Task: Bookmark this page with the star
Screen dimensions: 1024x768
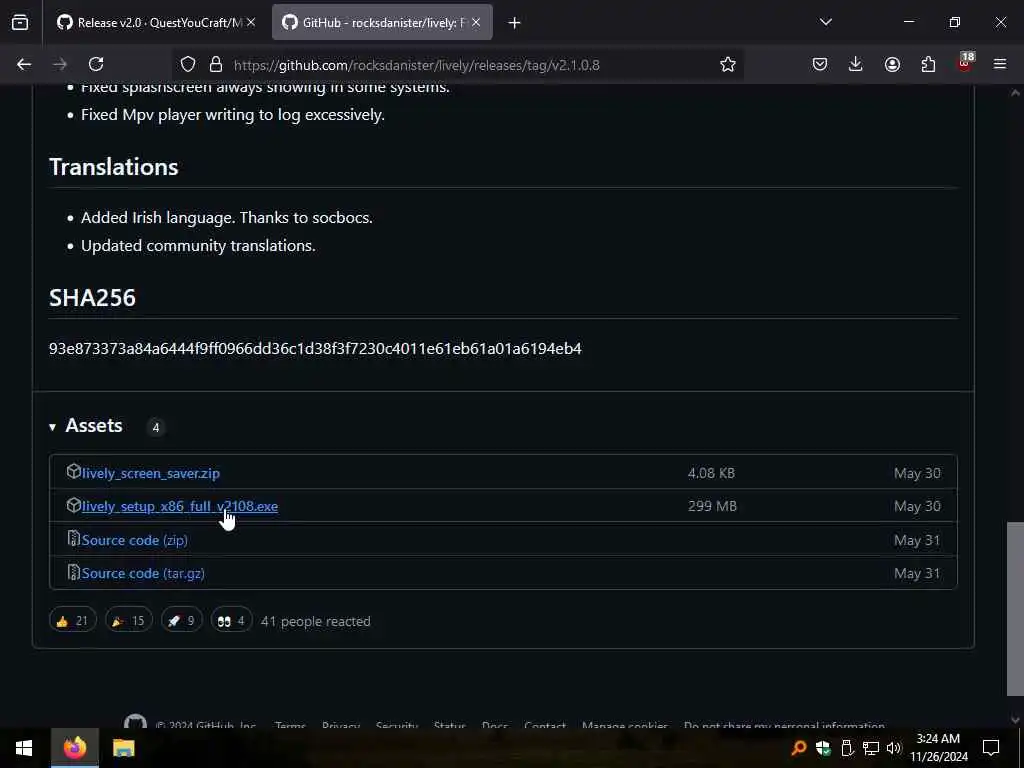Action: tap(728, 64)
